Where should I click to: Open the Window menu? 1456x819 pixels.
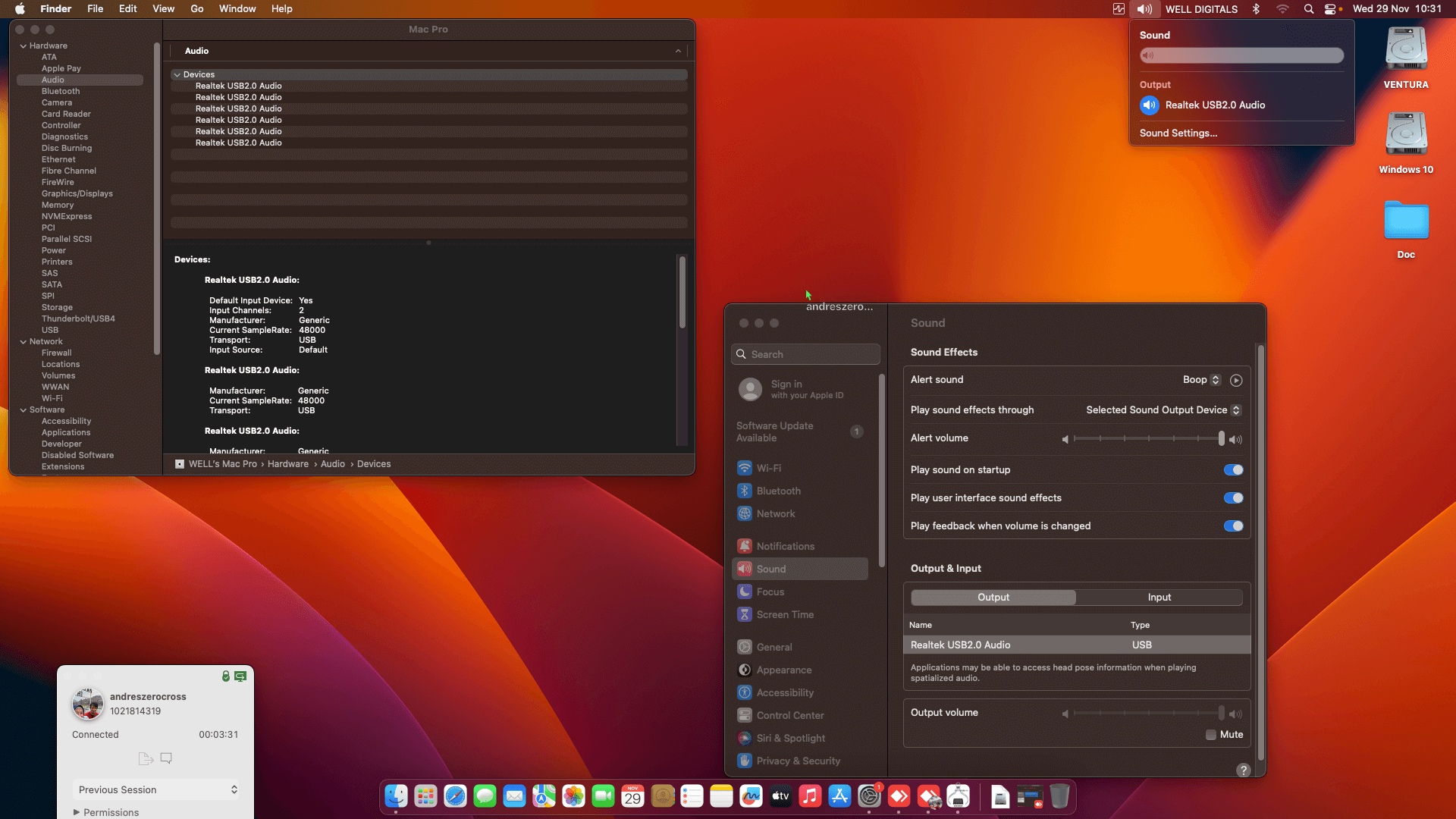click(237, 9)
